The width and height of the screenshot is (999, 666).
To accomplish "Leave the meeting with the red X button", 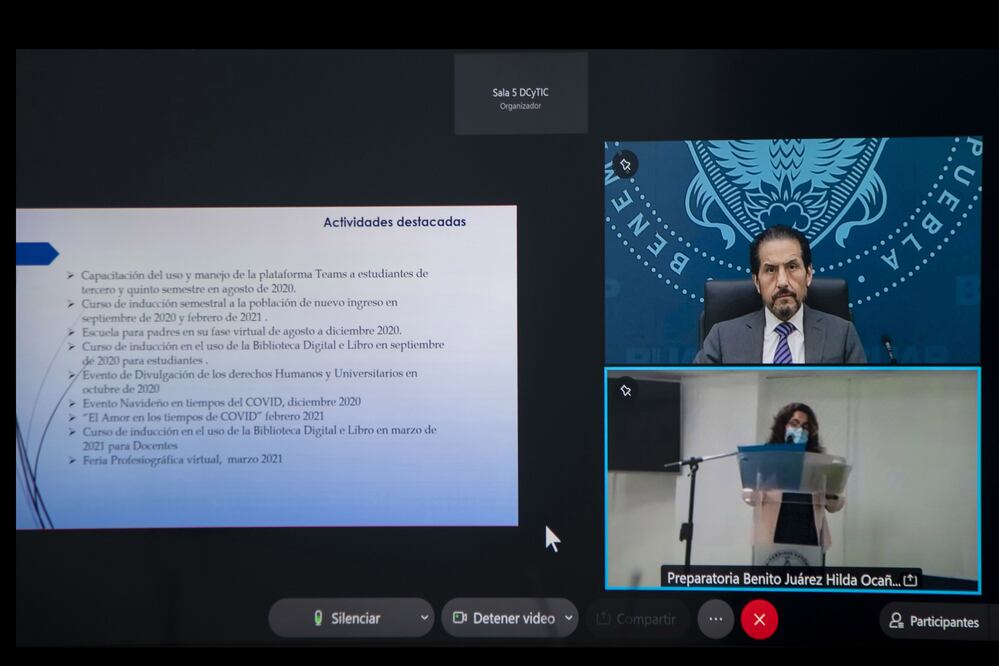I will [759, 619].
